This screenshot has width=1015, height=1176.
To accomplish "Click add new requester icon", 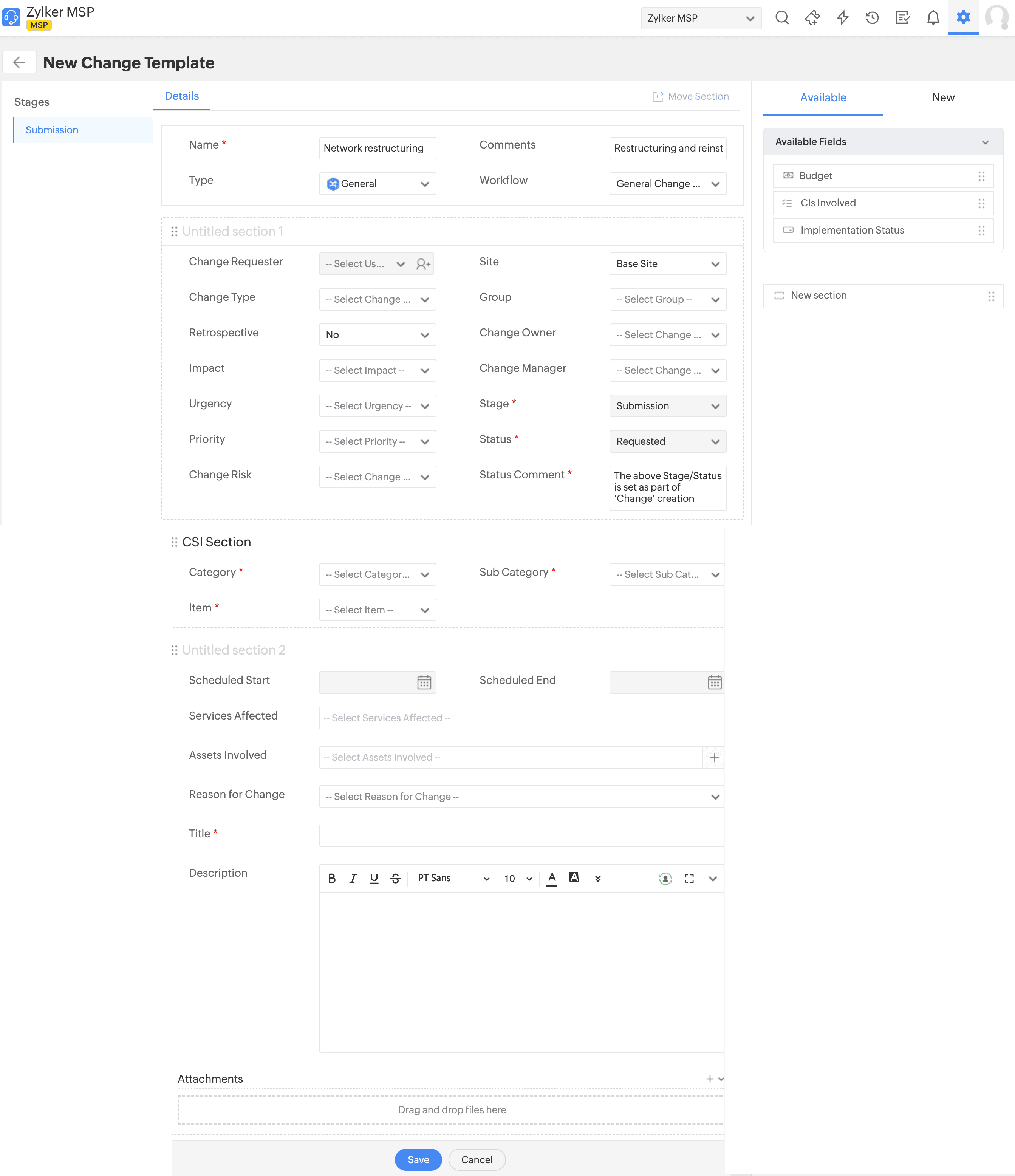I will 423,264.
